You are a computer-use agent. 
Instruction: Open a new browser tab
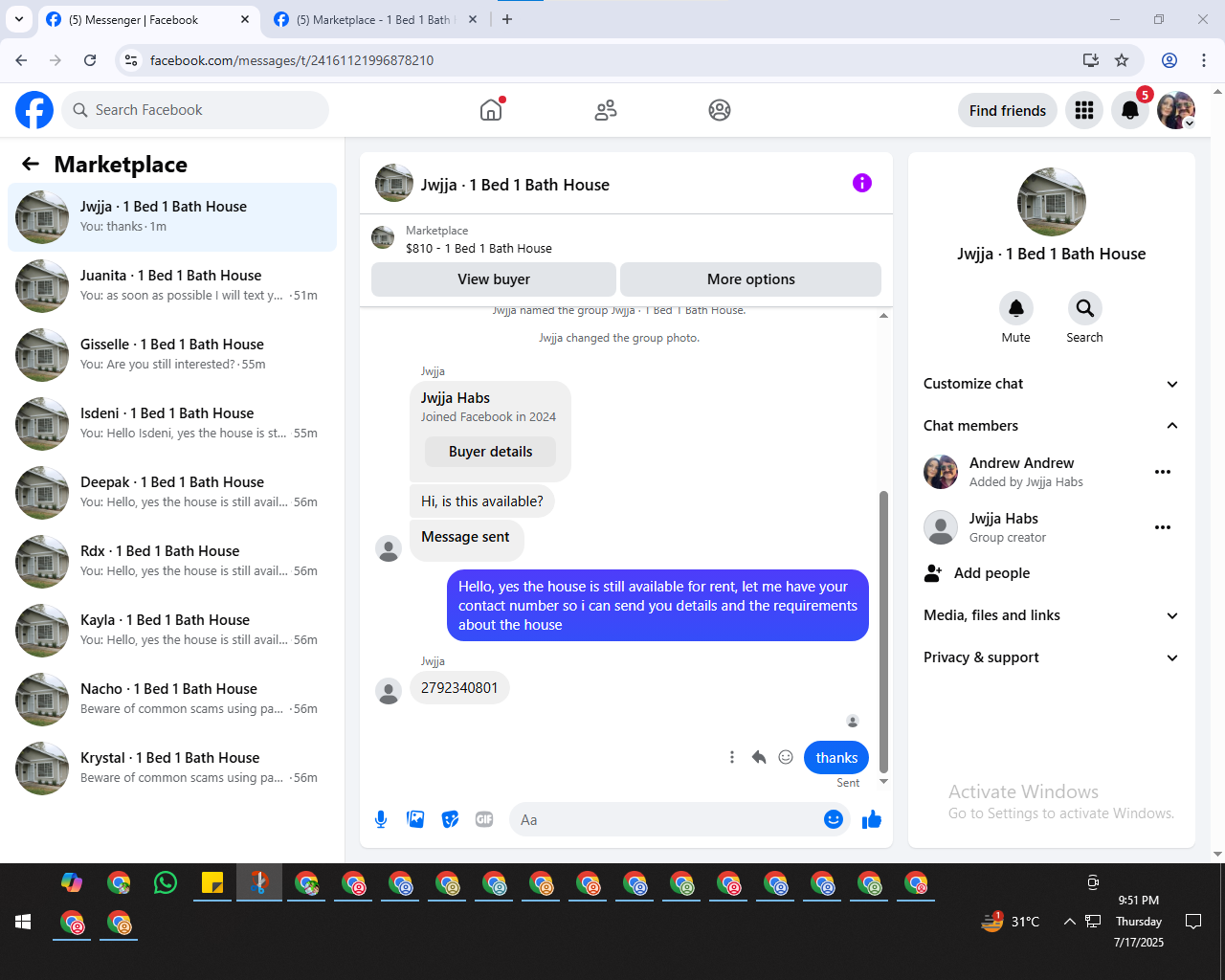tap(507, 19)
